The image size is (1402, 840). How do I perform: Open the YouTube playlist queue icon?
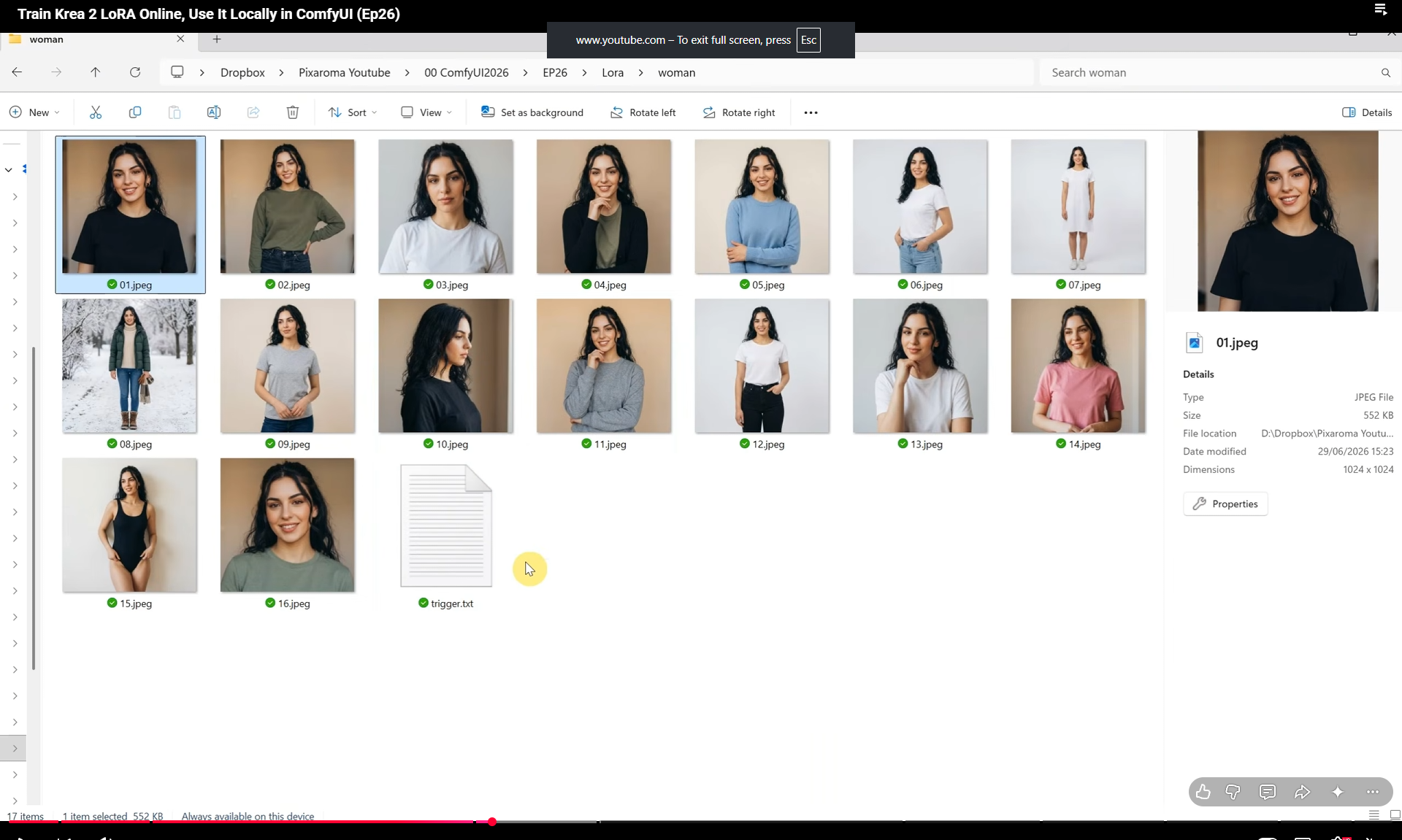pos(1380,9)
